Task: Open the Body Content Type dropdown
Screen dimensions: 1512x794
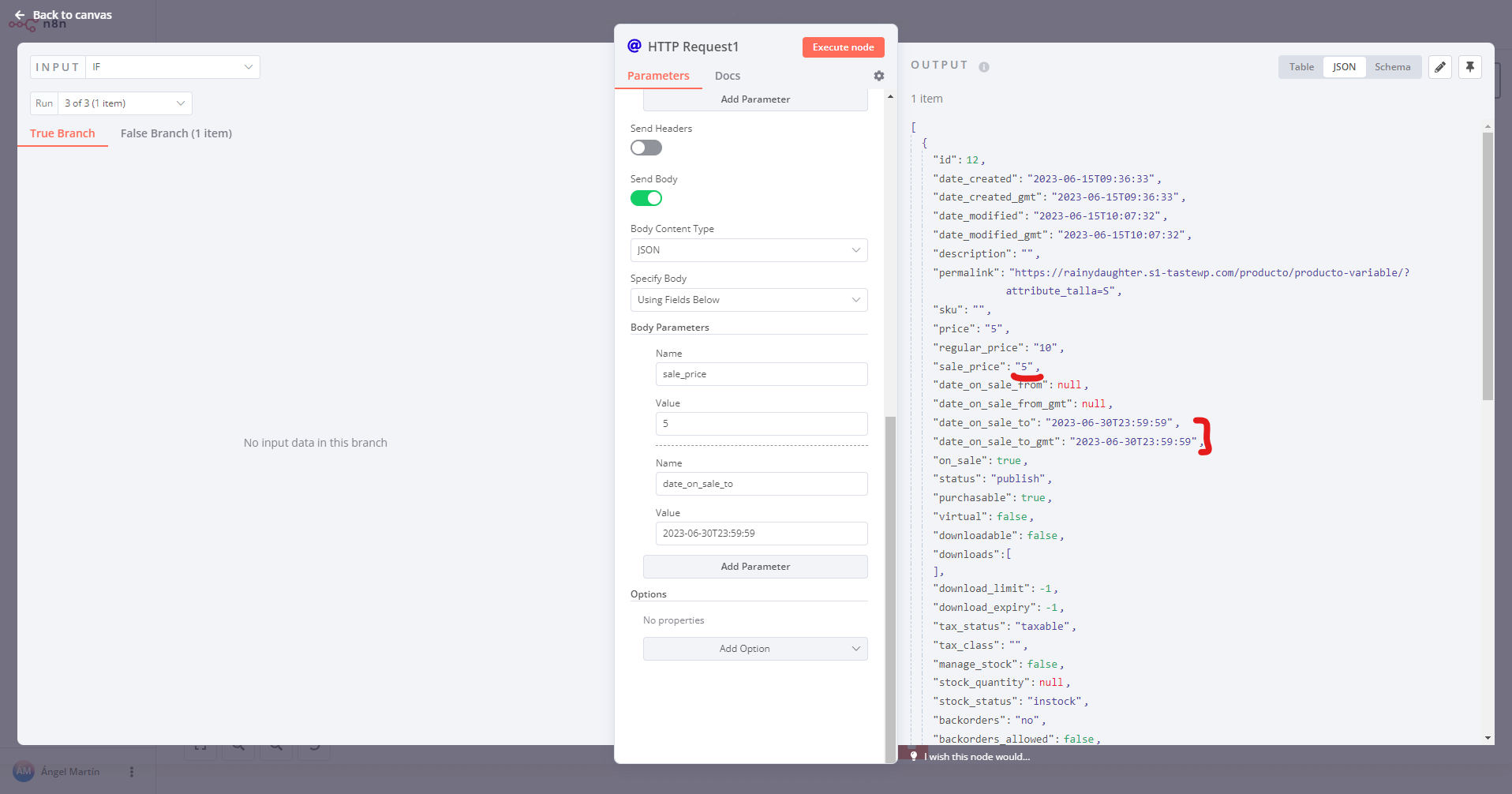Action: click(749, 250)
